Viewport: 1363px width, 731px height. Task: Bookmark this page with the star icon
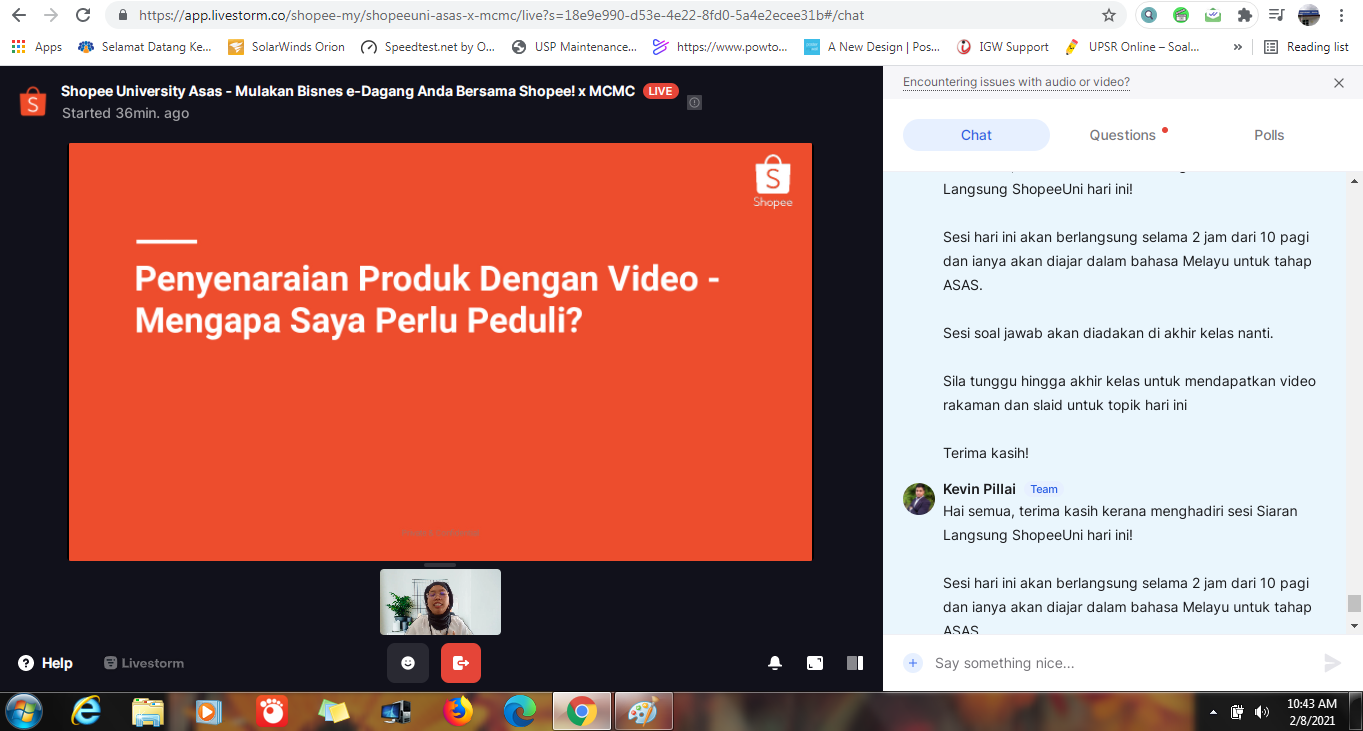click(x=1109, y=15)
